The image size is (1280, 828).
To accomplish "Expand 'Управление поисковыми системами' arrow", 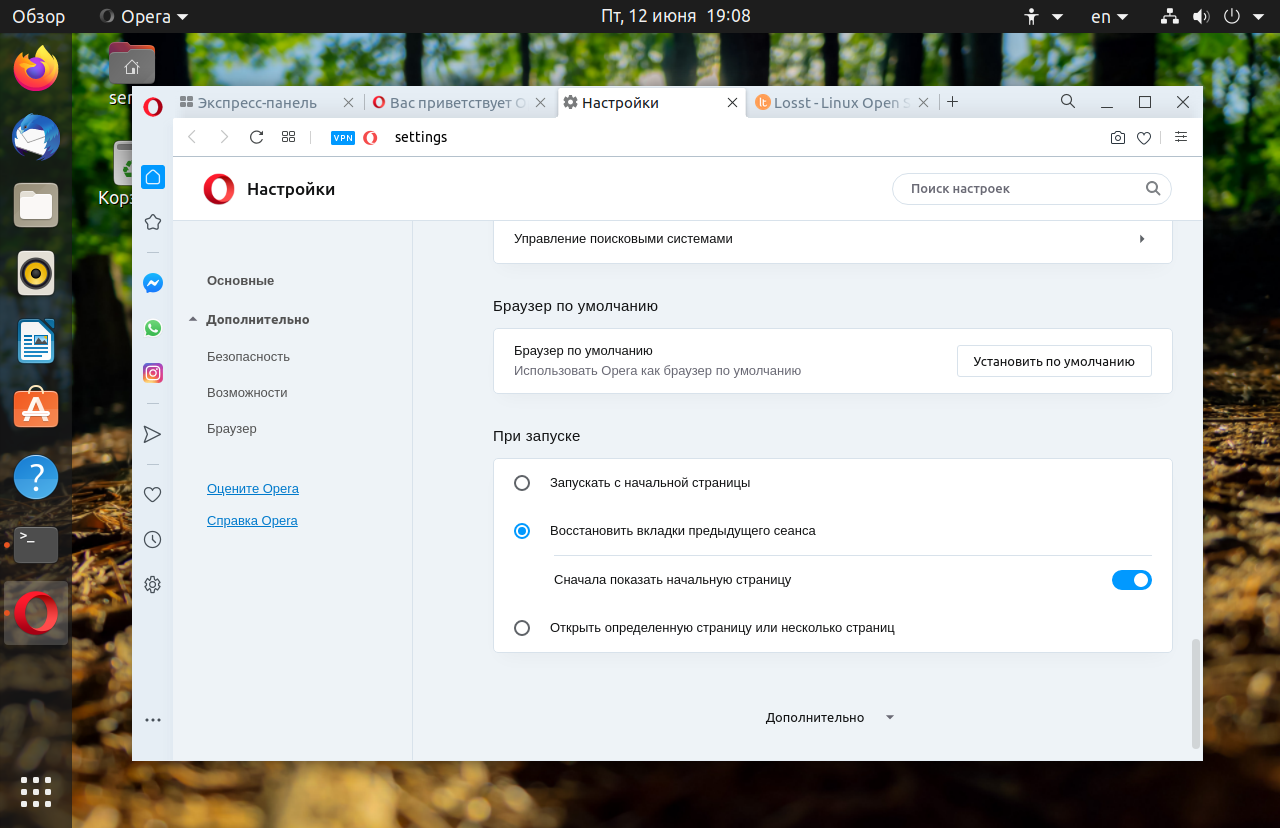I will [1141, 239].
